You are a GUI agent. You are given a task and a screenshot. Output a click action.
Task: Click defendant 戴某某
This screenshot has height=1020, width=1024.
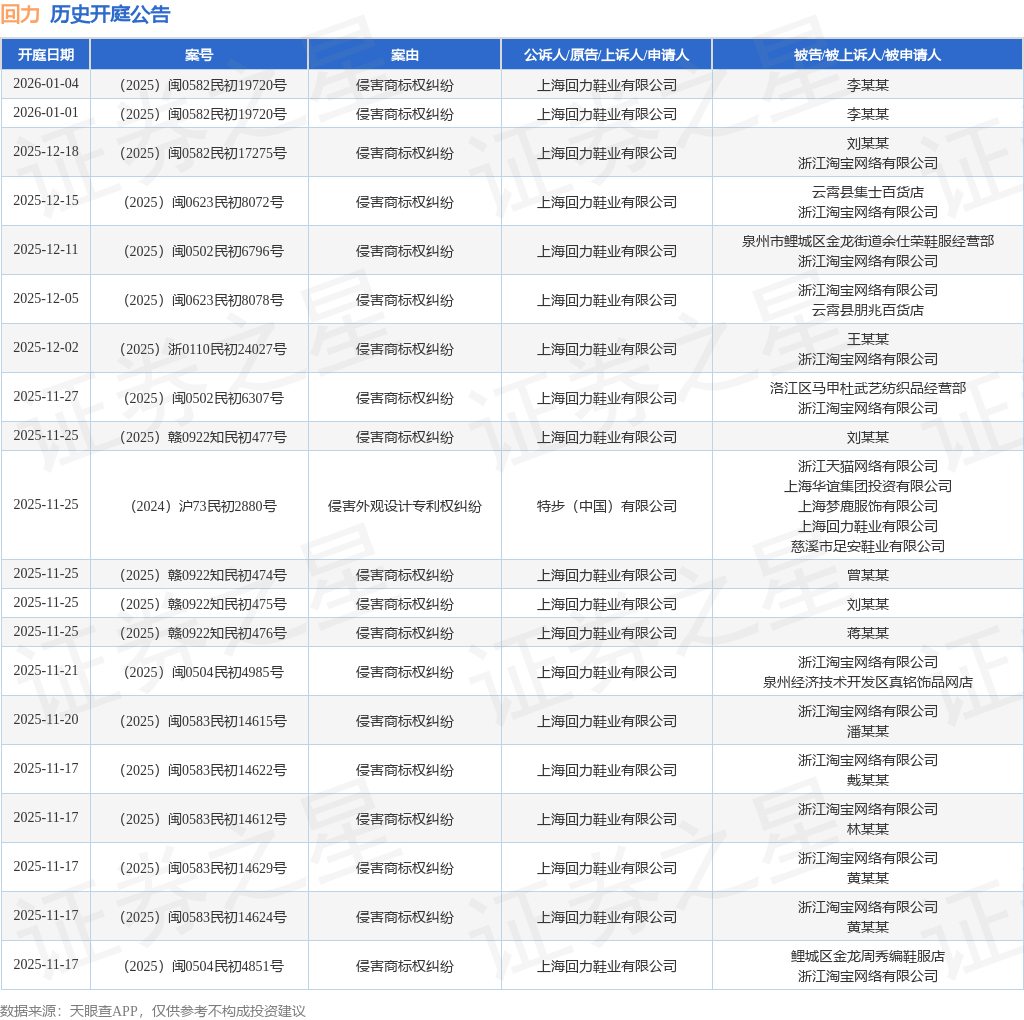pos(867,780)
